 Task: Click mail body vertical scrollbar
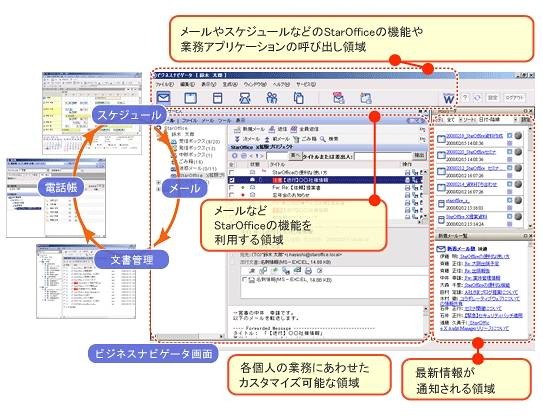(426, 323)
